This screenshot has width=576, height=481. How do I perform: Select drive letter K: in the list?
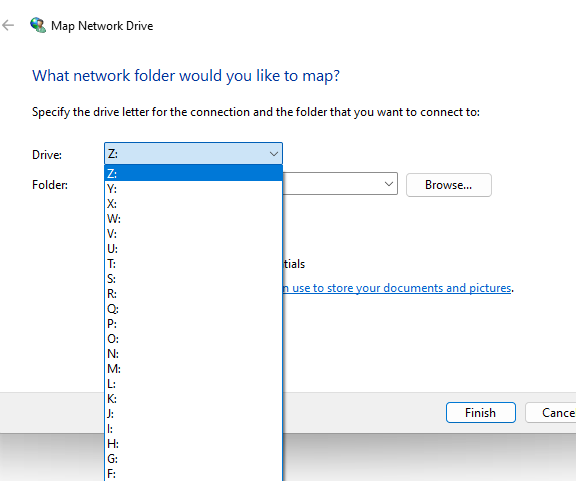click(x=194, y=399)
